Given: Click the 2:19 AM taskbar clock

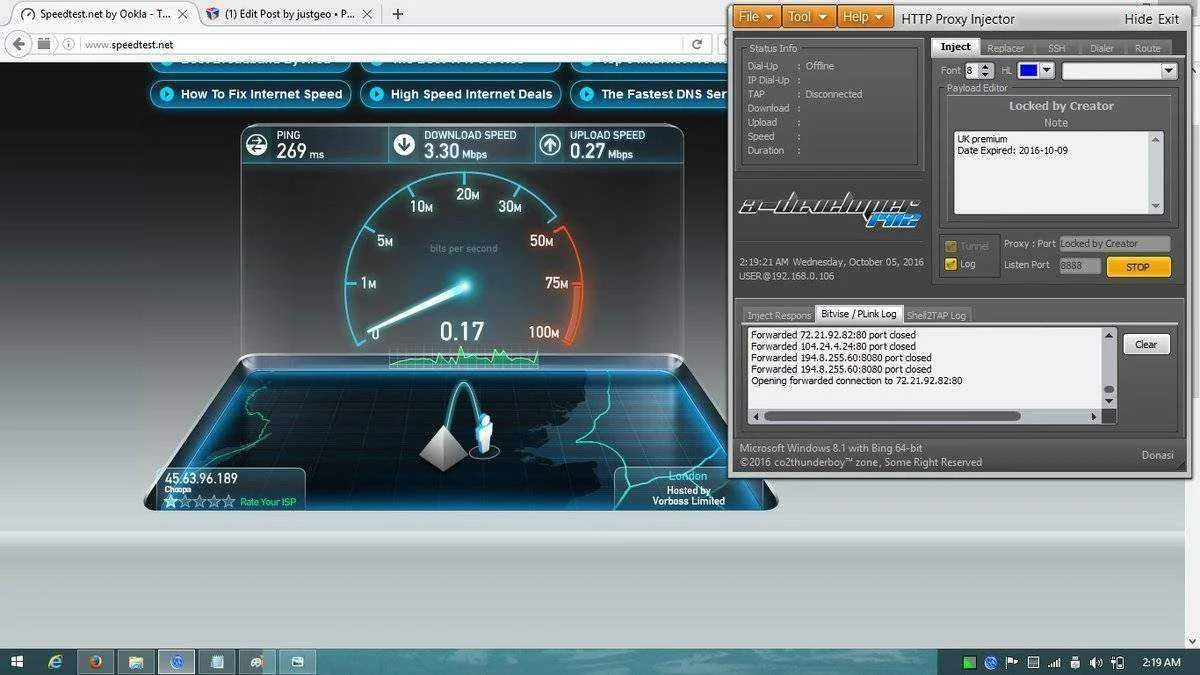Looking at the screenshot, I should 1160,662.
